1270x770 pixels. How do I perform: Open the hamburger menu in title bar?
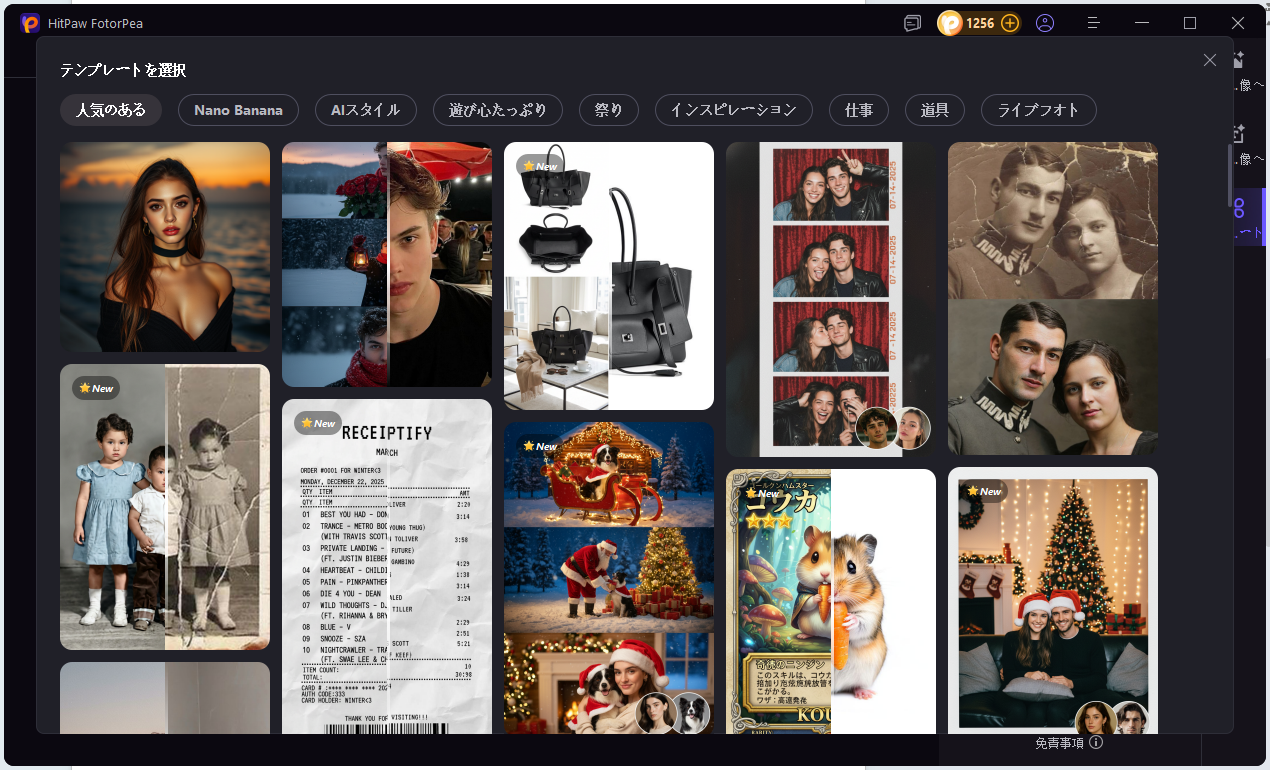(x=1094, y=23)
